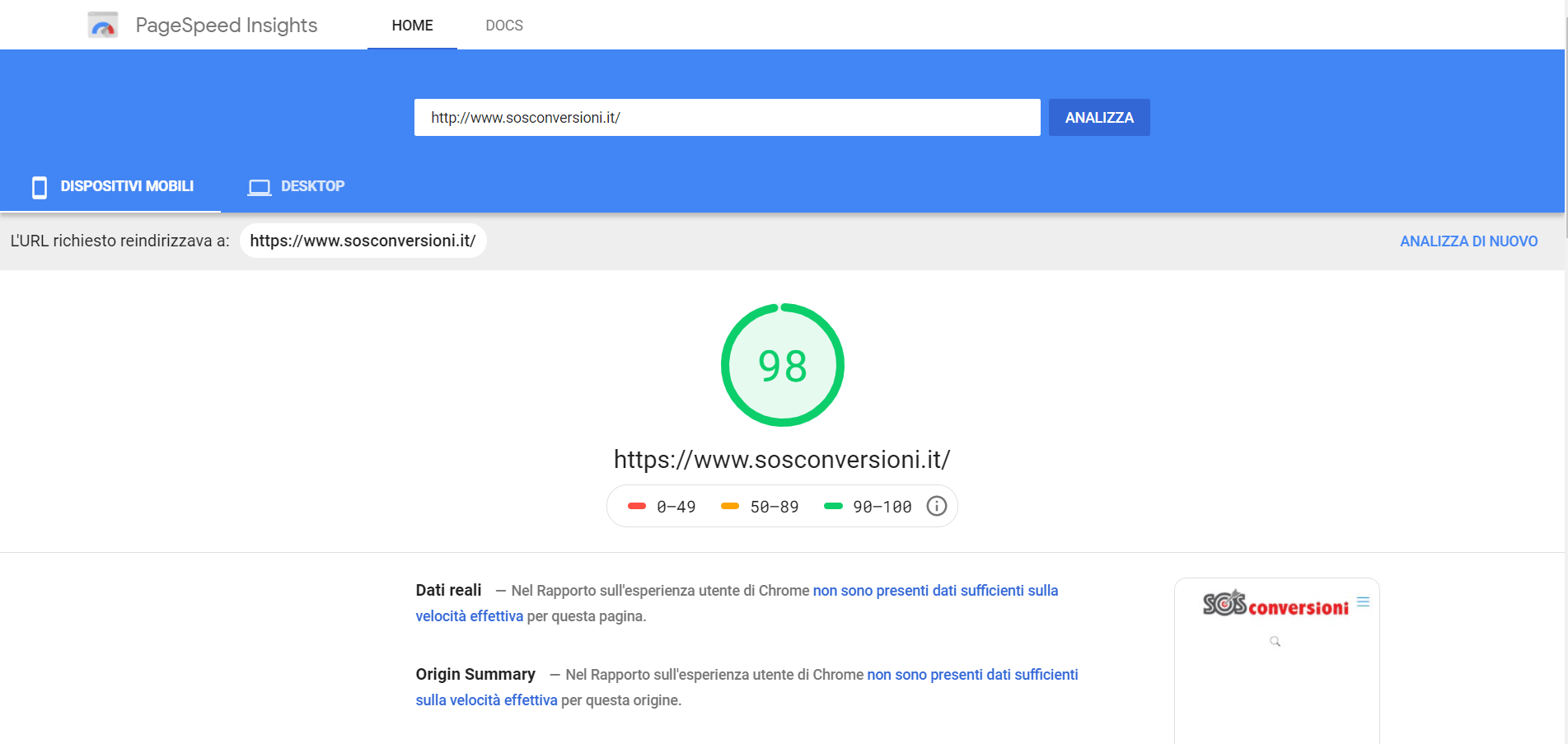Switch to the DESKTOP tab

point(296,186)
